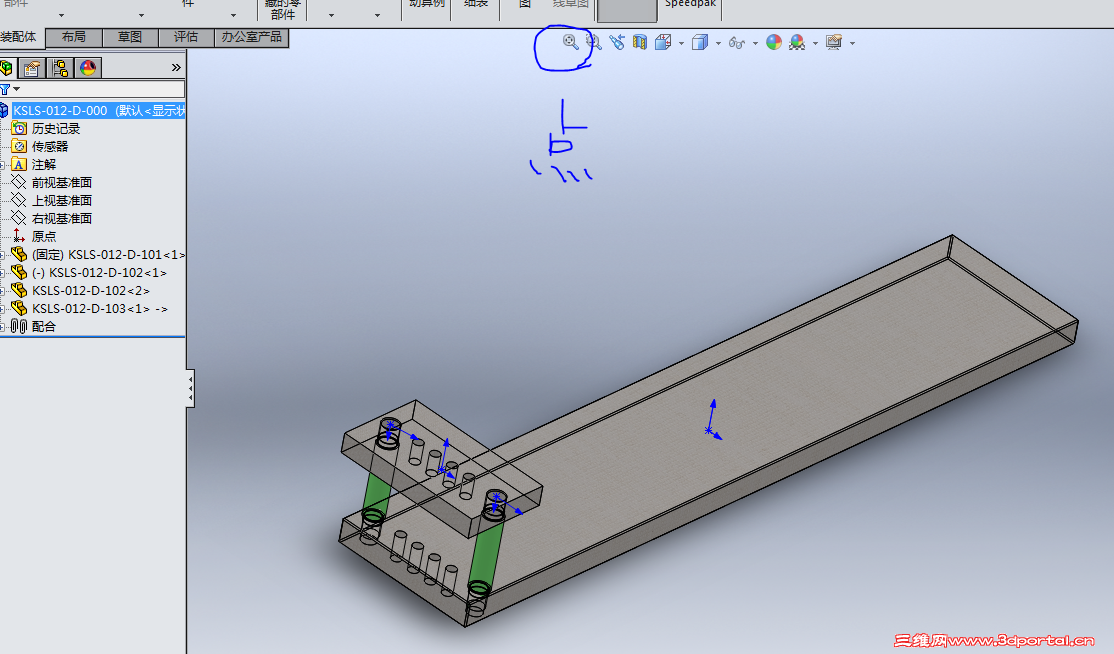
Task: Select the 原点 origin item
Action: click(43, 236)
